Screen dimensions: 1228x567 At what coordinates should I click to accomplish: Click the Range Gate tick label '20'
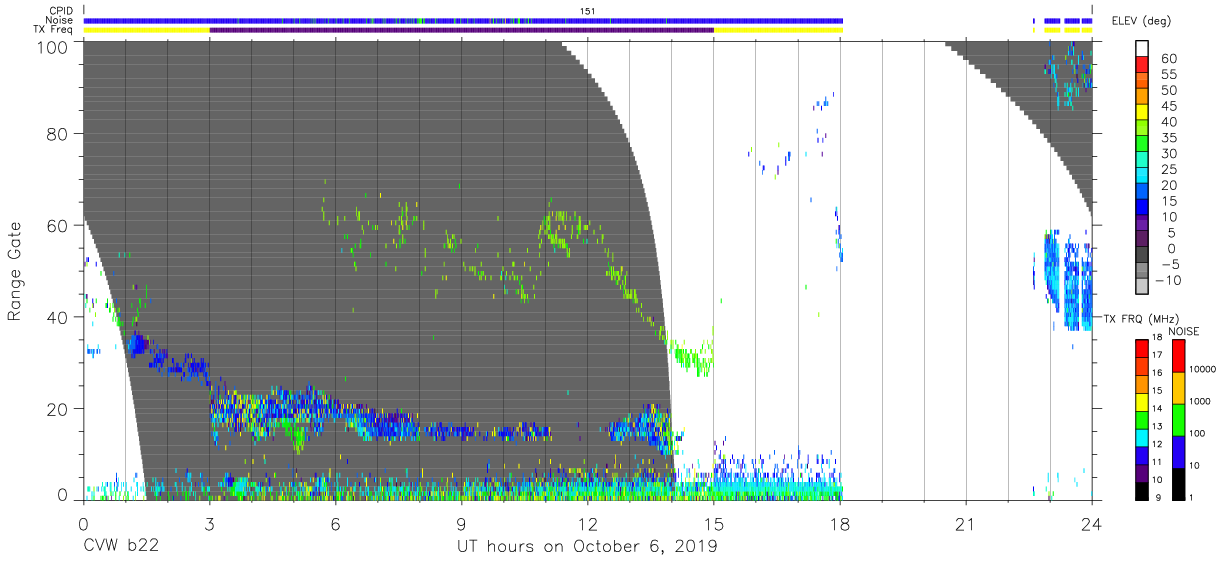57,409
